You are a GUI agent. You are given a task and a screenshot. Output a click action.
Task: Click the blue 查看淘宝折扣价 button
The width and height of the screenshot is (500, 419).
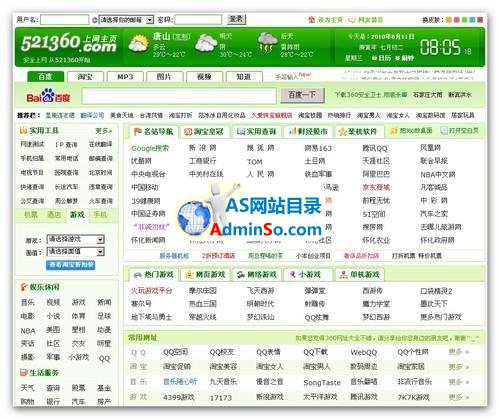tap(71, 265)
